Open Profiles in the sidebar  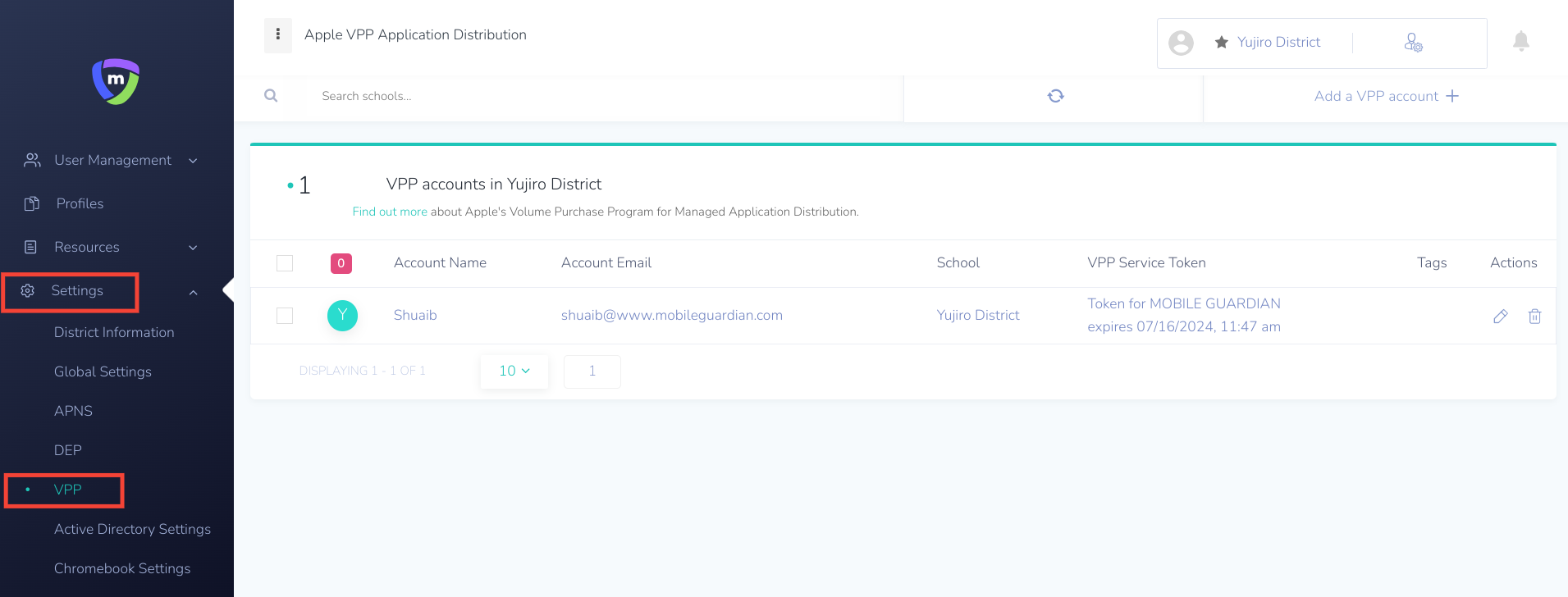(x=80, y=203)
